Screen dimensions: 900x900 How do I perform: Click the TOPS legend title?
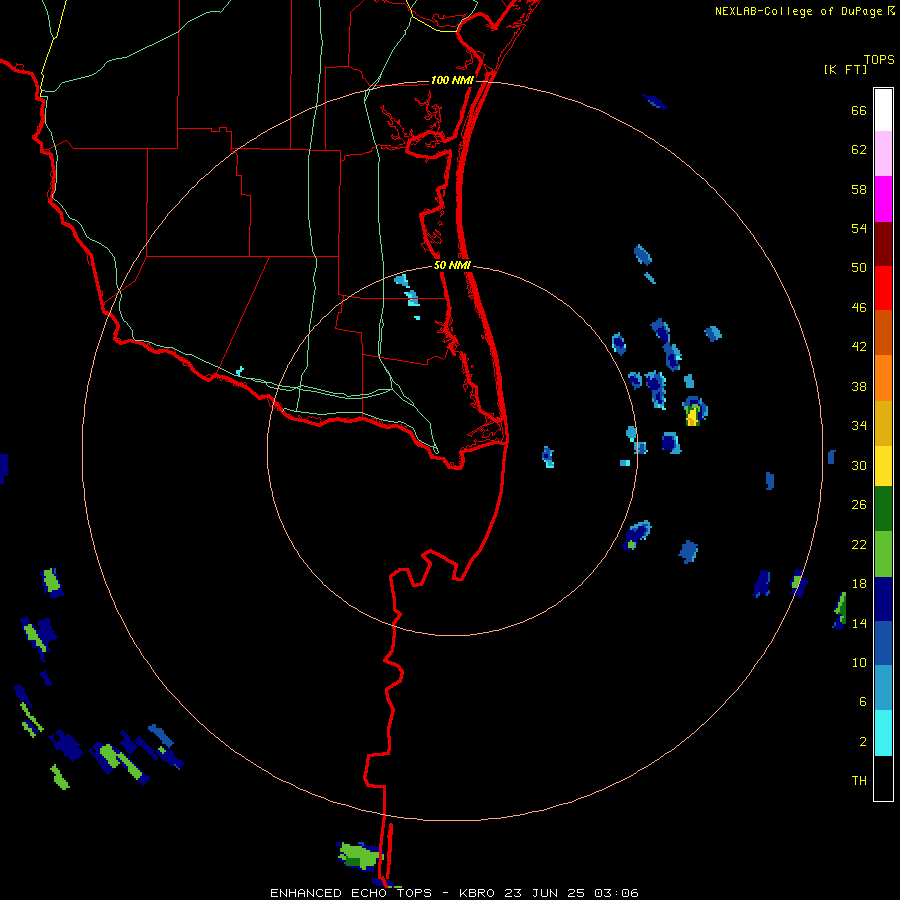click(879, 59)
